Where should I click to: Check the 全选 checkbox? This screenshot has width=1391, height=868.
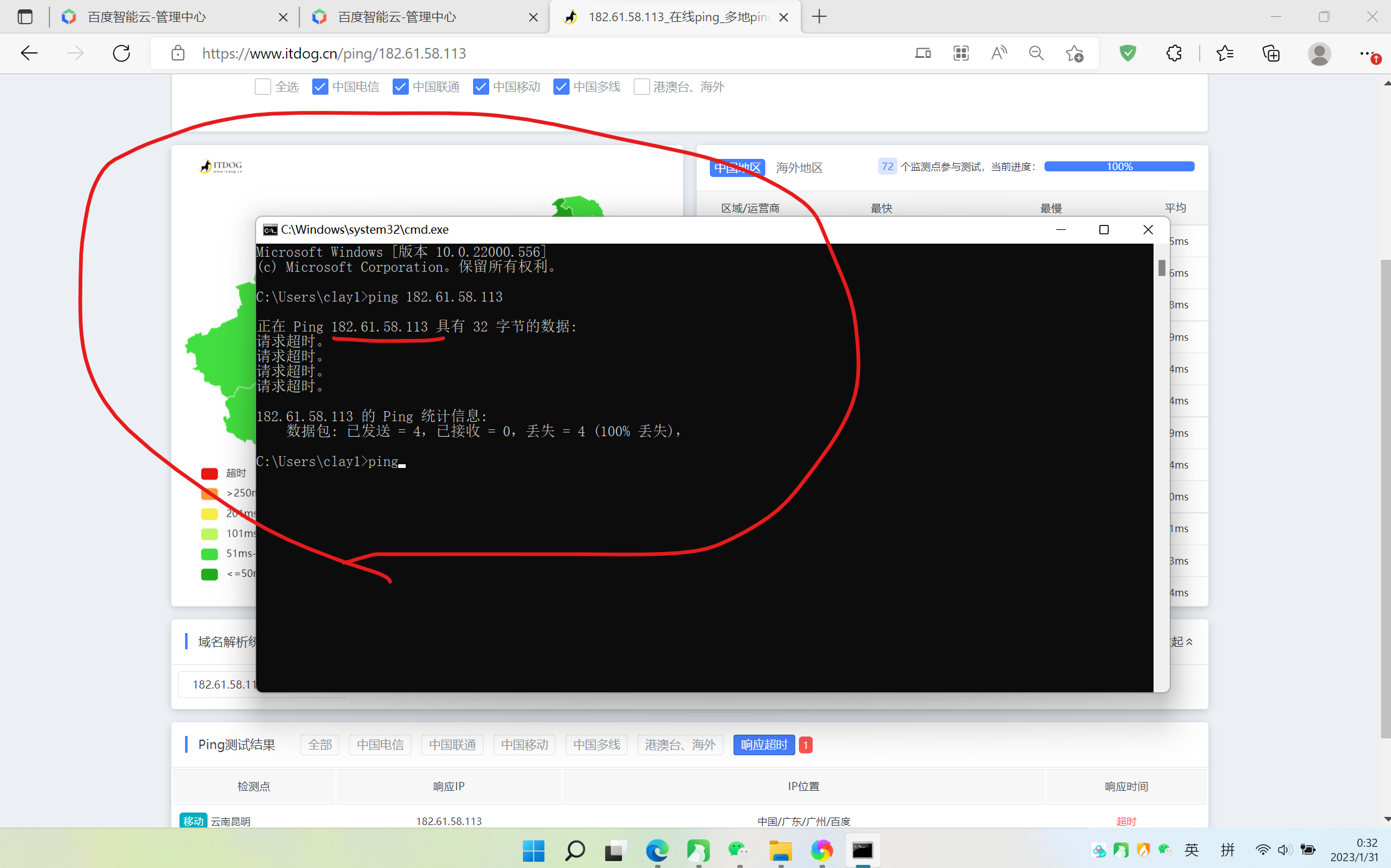(x=263, y=87)
